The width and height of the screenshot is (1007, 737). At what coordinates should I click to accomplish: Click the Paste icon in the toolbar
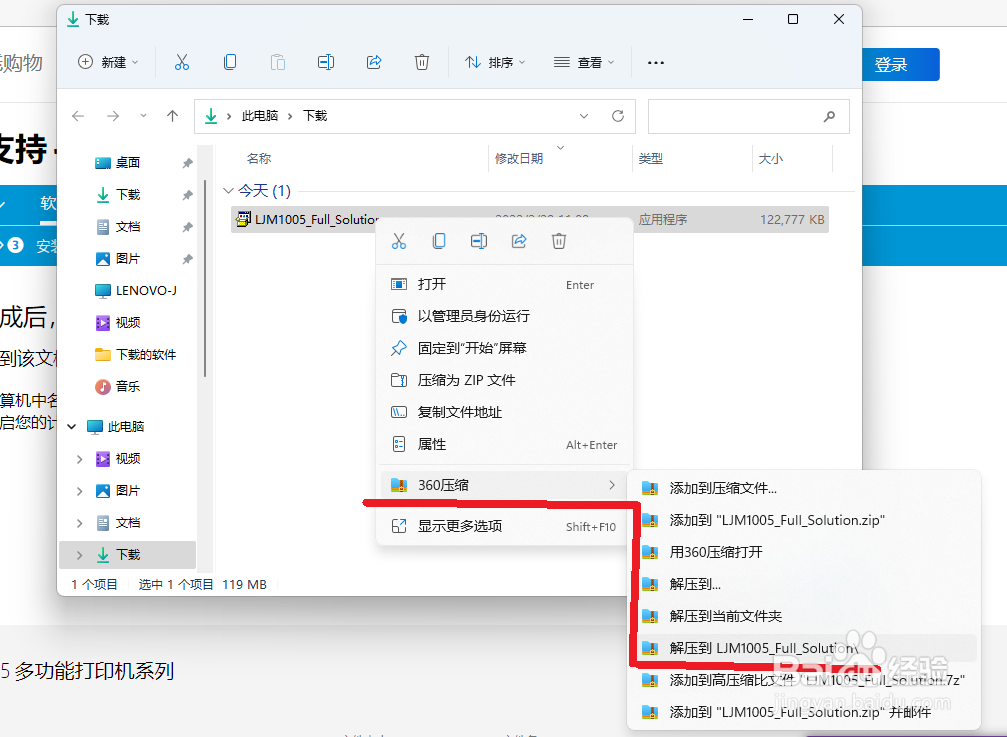coord(277,62)
